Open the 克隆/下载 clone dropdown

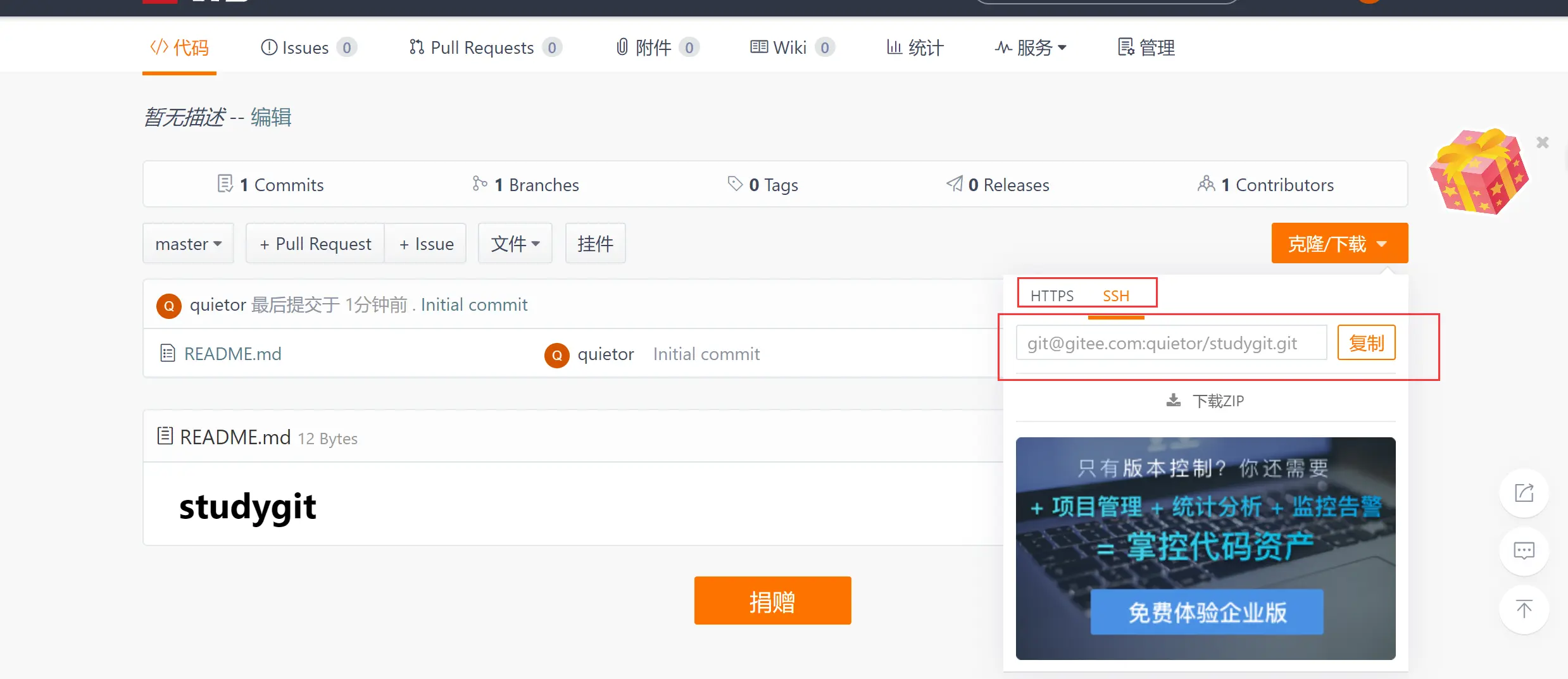point(1339,244)
